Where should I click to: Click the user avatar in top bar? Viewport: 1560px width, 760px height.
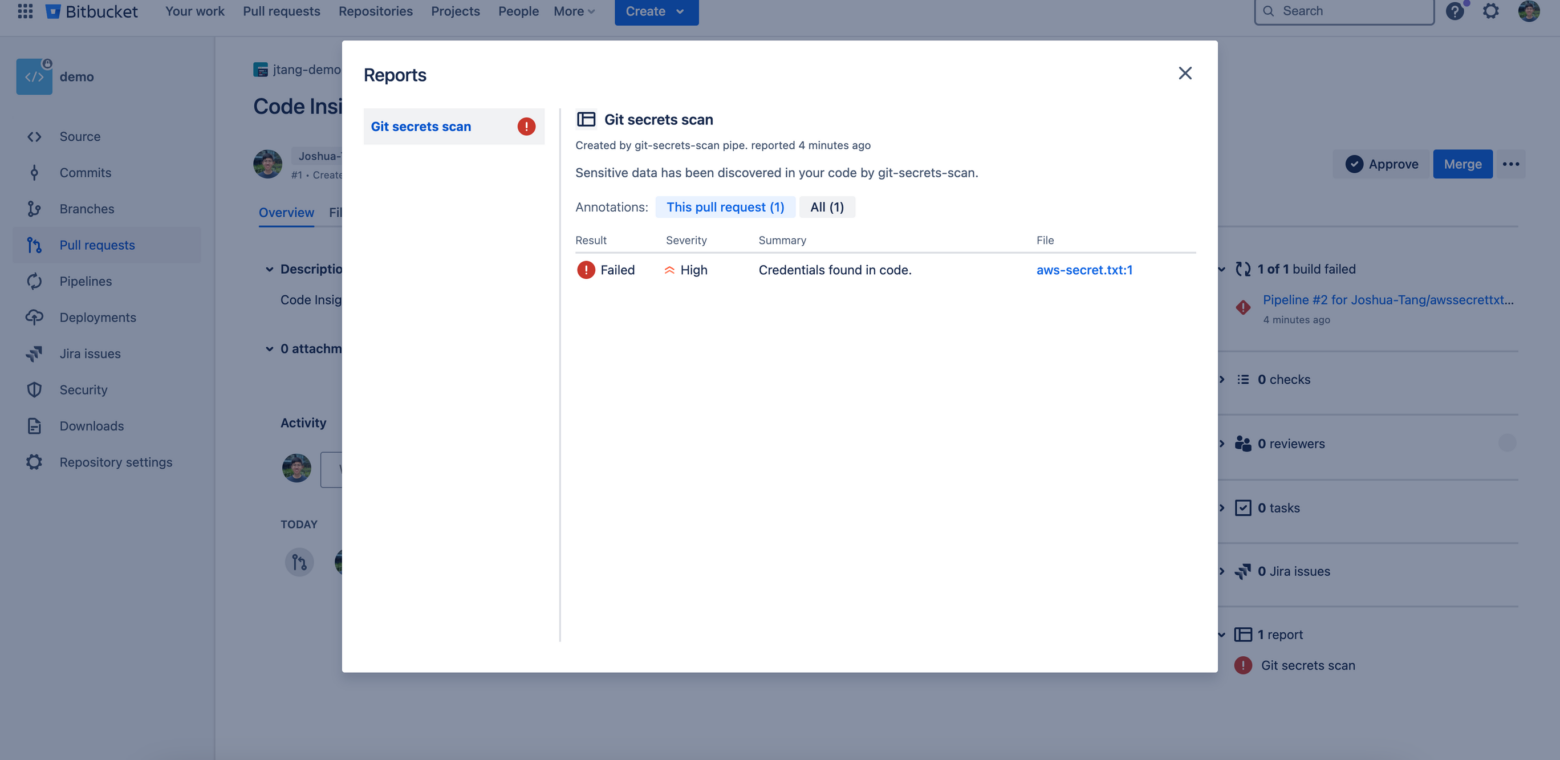(x=1529, y=11)
